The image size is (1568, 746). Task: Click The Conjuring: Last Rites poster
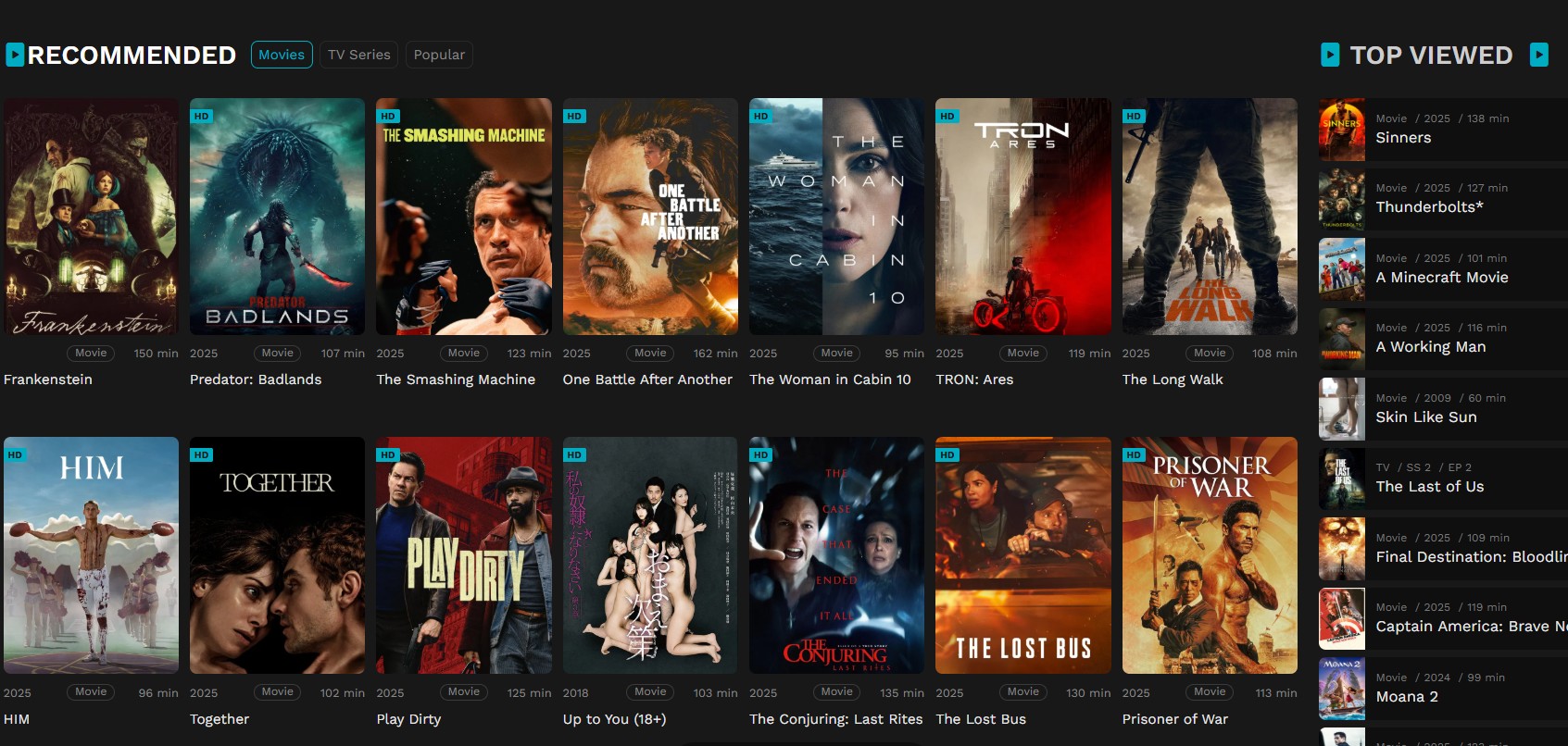836,555
